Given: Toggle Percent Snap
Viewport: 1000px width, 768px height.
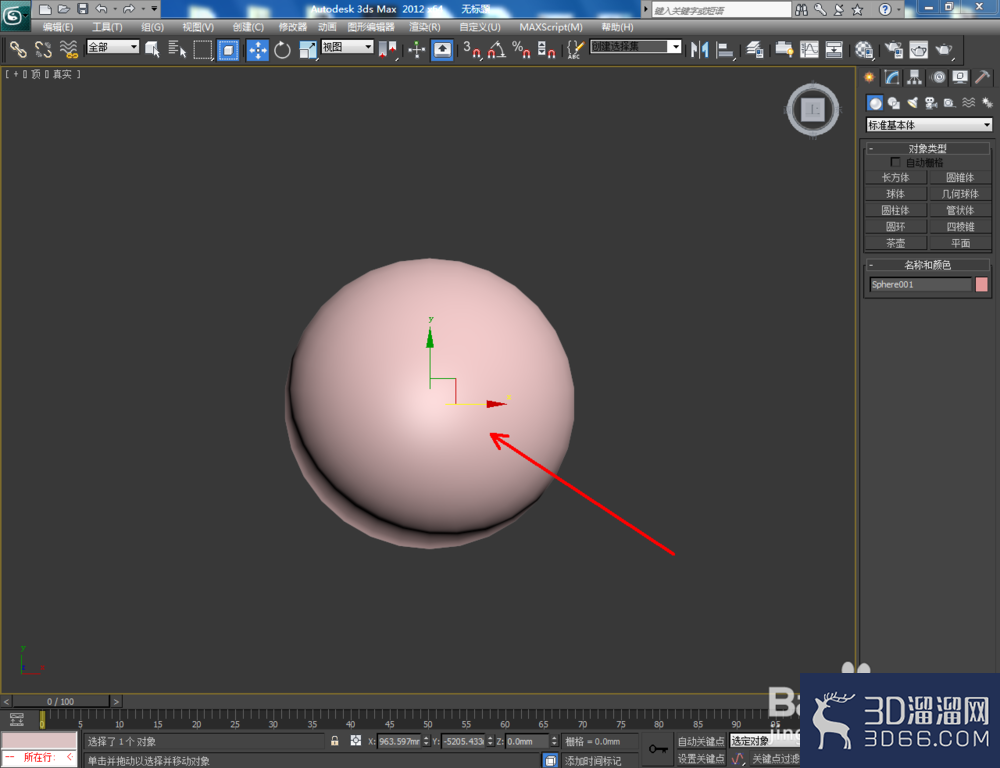Looking at the screenshot, I should pos(521,49).
